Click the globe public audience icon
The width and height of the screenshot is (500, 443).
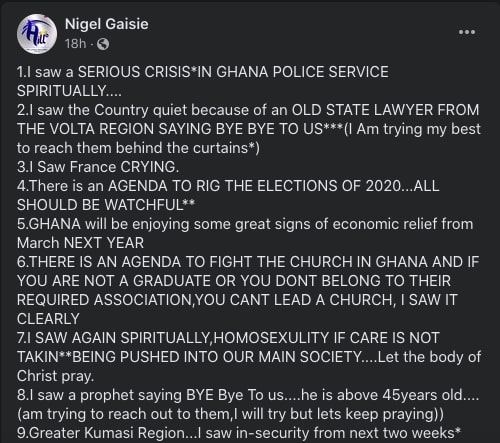point(103,44)
